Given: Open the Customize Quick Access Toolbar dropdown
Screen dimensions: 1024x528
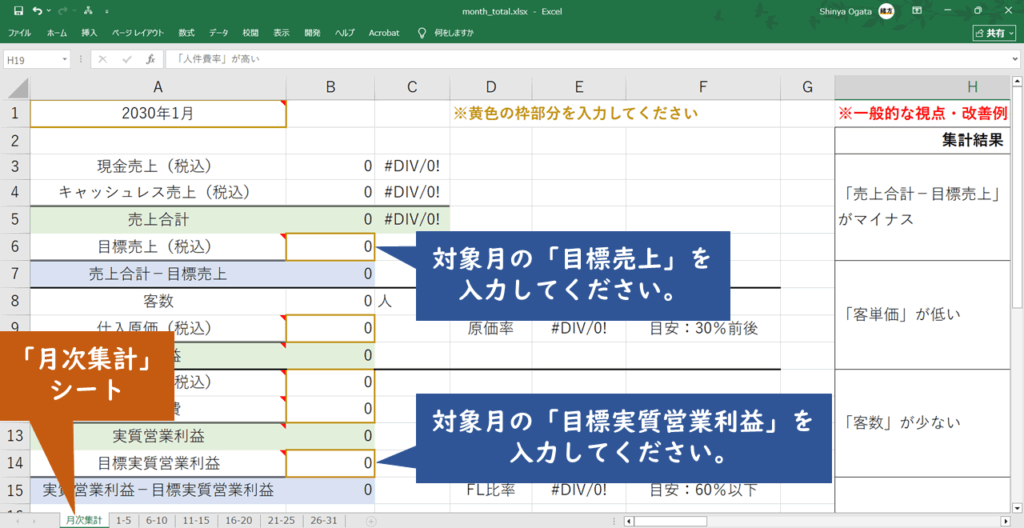Looking at the screenshot, I should click(x=105, y=11).
